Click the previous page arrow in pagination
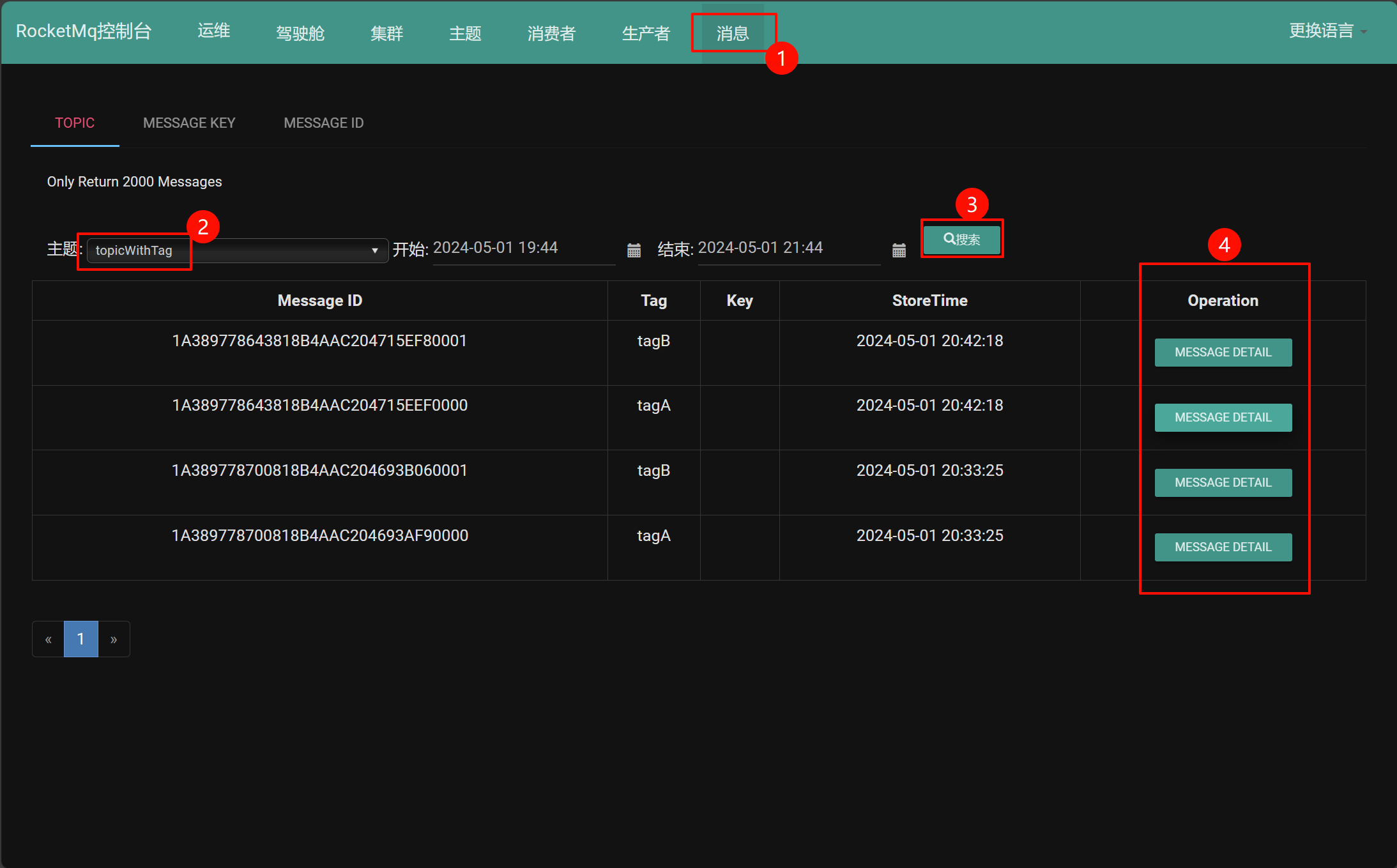The width and height of the screenshot is (1397, 868). tap(49, 639)
